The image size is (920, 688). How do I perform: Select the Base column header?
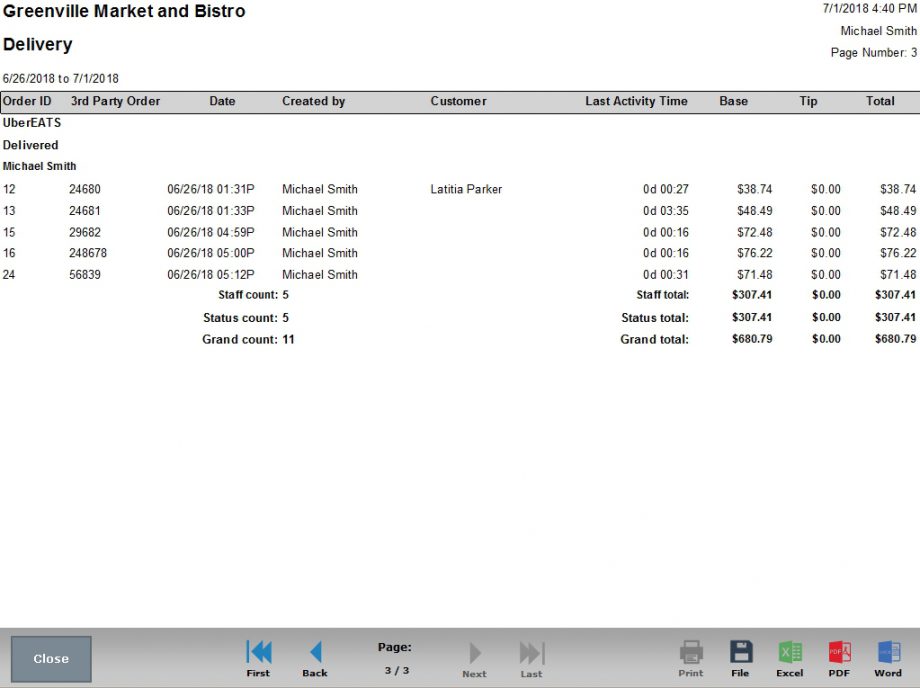[x=734, y=101]
